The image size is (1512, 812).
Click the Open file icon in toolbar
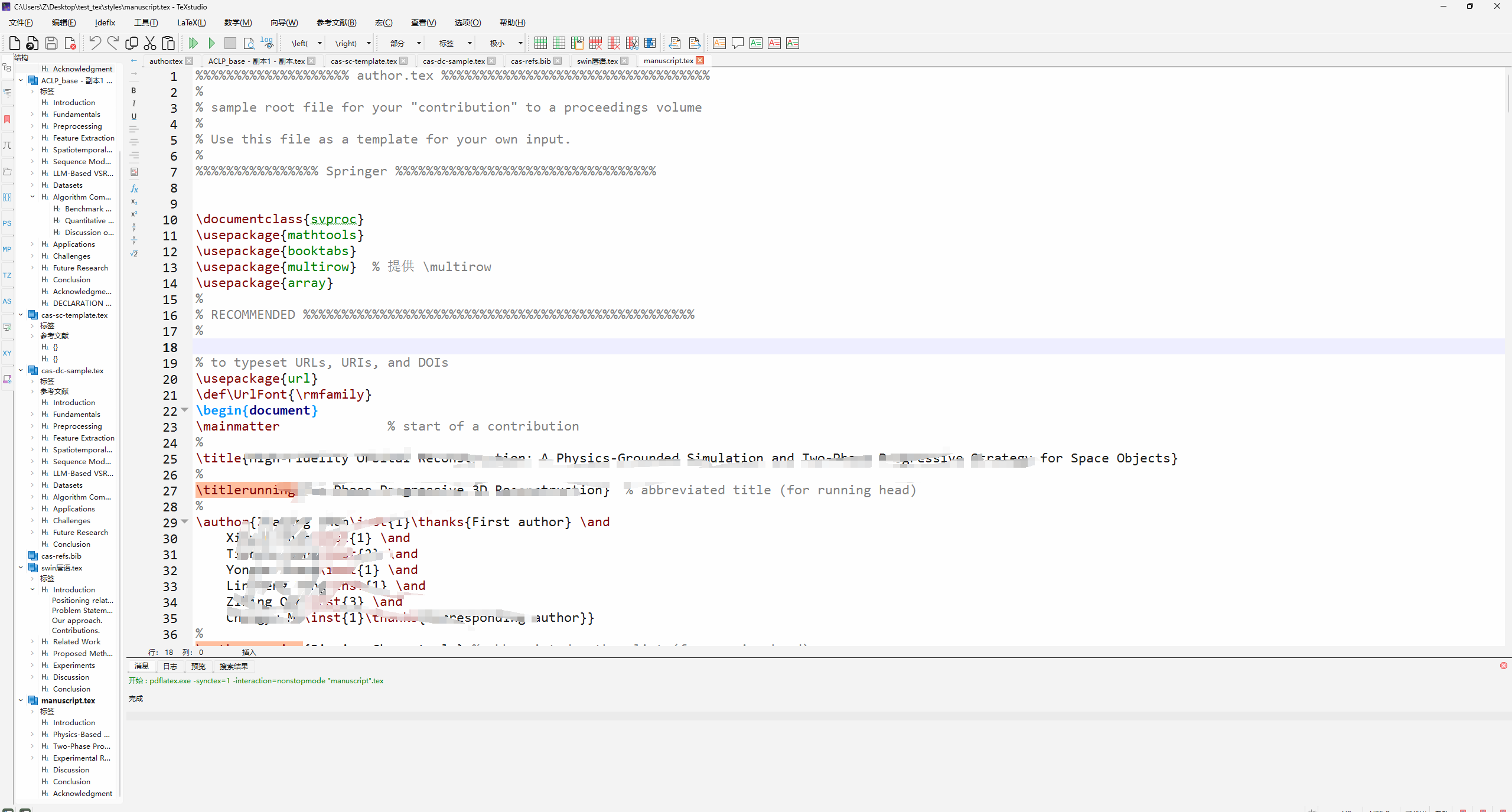click(32, 43)
